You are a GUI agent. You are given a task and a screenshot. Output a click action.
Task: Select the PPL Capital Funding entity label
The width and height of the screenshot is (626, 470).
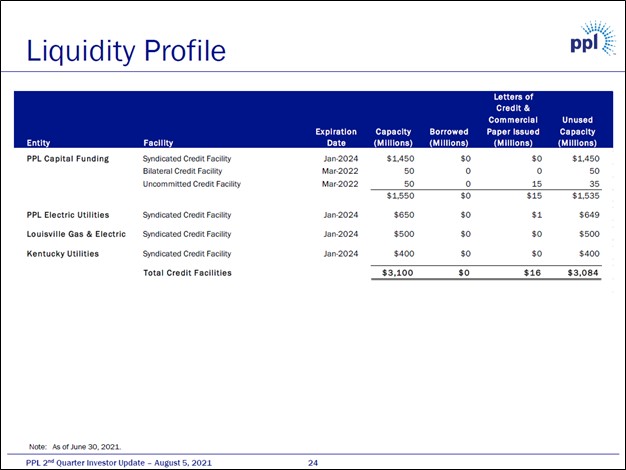[x=68, y=159]
